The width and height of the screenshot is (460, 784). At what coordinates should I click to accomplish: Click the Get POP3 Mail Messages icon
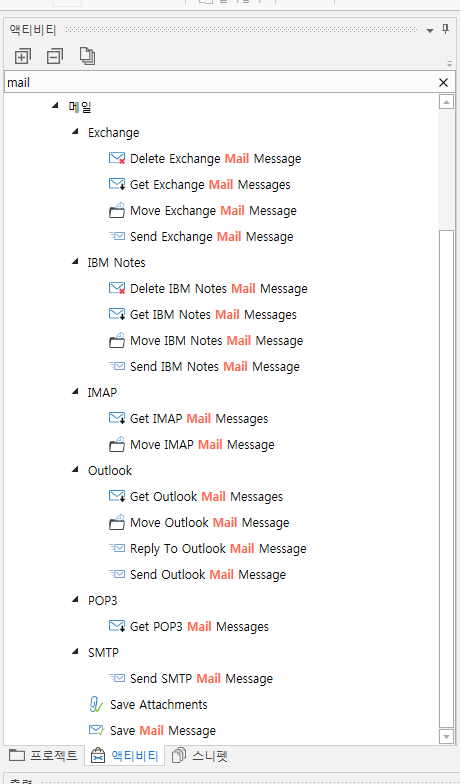pyautogui.click(x=117, y=626)
